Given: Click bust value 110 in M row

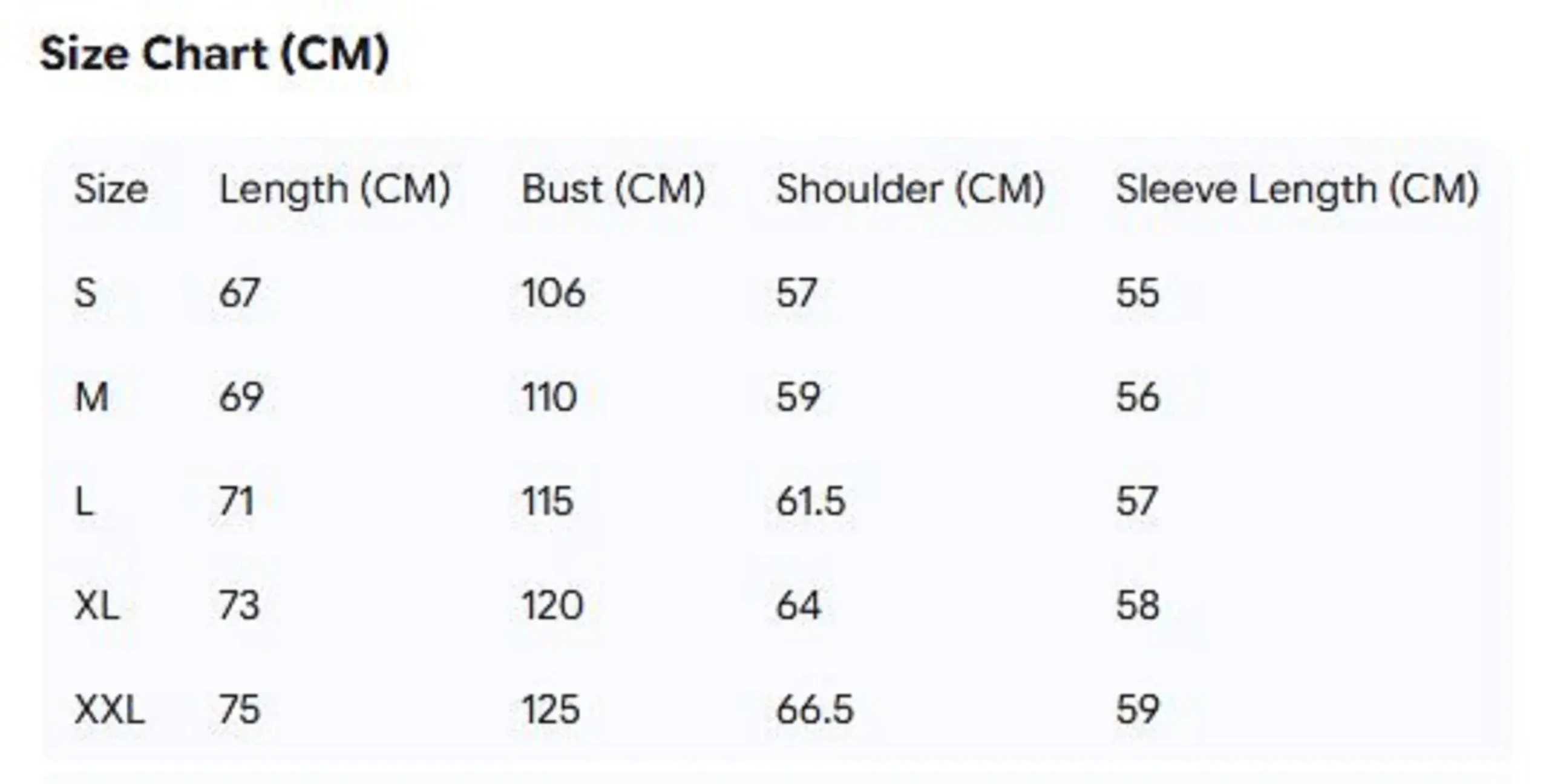Looking at the screenshot, I should [x=549, y=397].
